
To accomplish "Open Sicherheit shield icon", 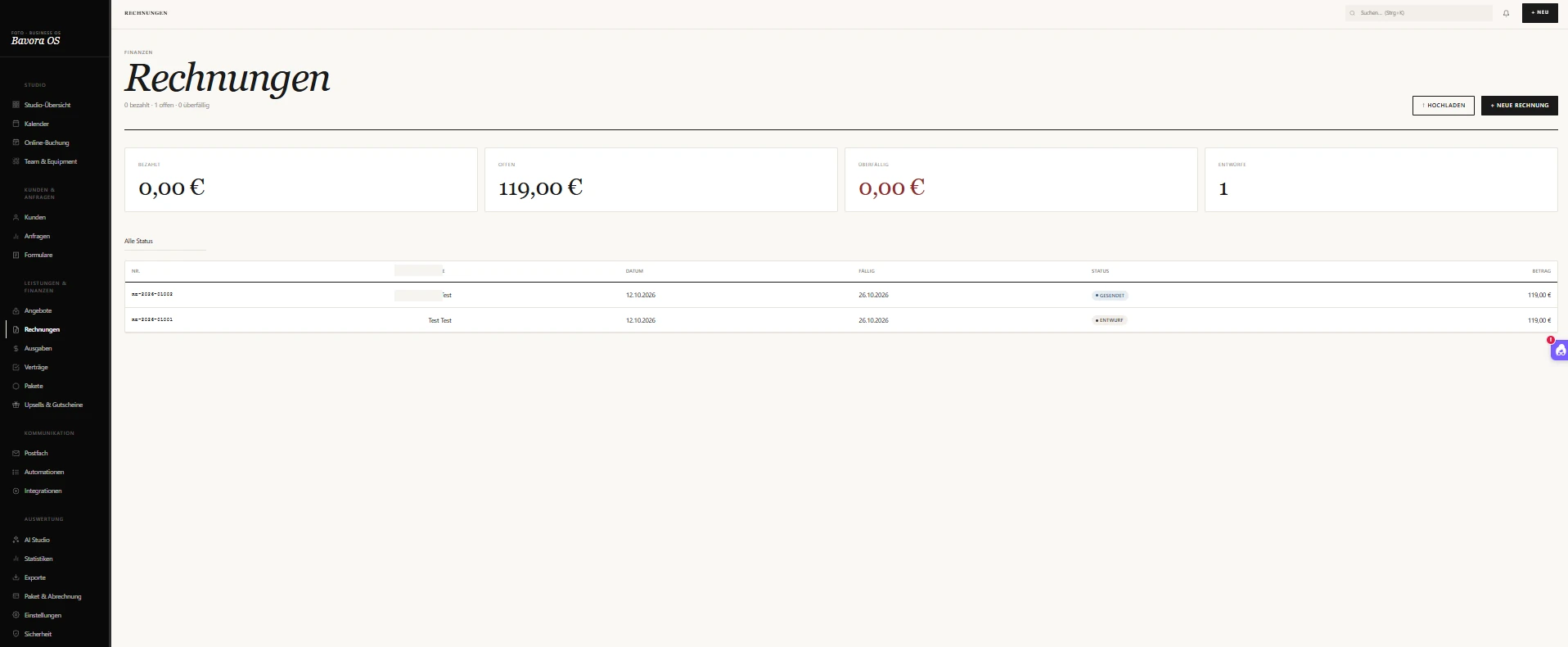I will [16, 634].
